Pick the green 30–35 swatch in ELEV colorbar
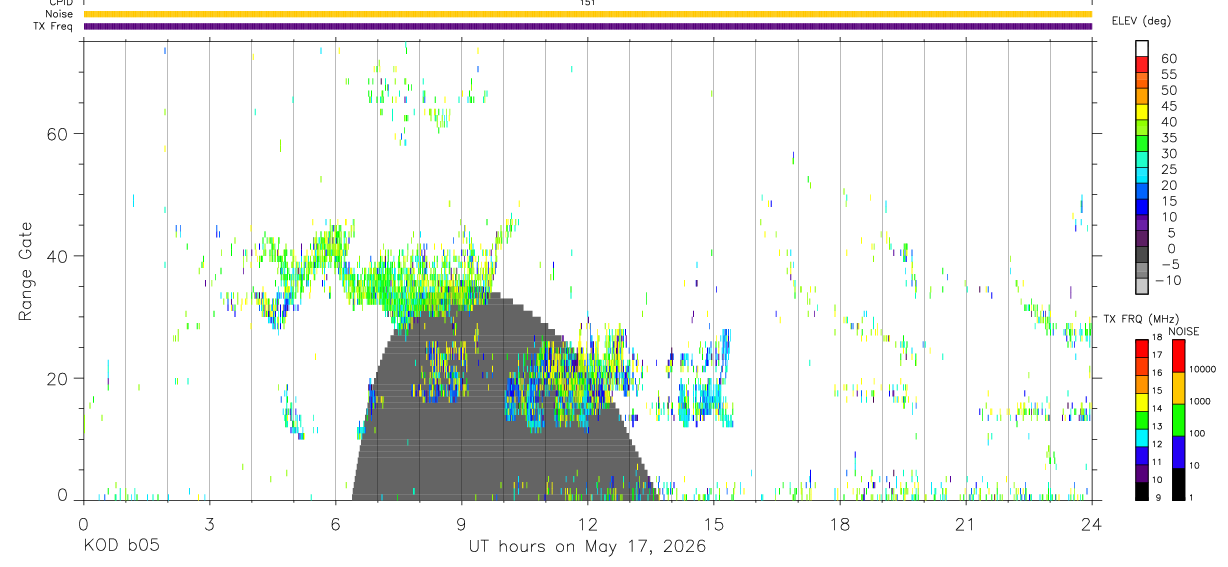The height and width of the screenshot is (567, 1228). (x=1142, y=144)
